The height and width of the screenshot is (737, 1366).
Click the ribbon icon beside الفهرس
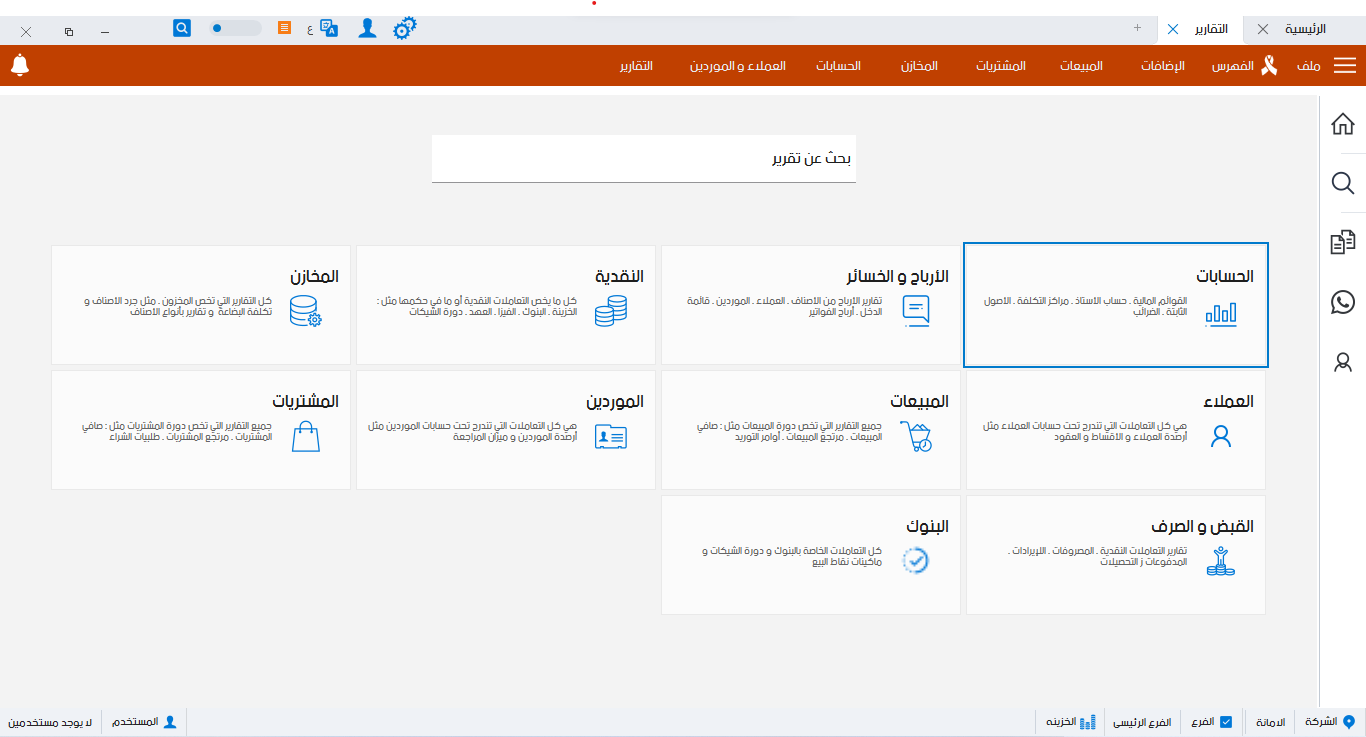pos(1268,66)
